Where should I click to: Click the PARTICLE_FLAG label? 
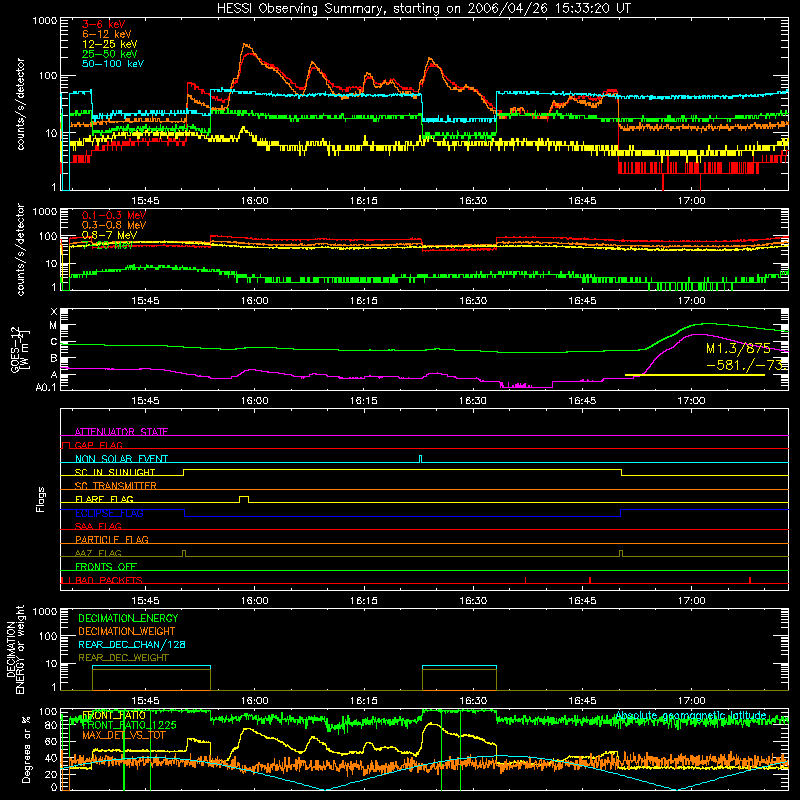(112, 539)
